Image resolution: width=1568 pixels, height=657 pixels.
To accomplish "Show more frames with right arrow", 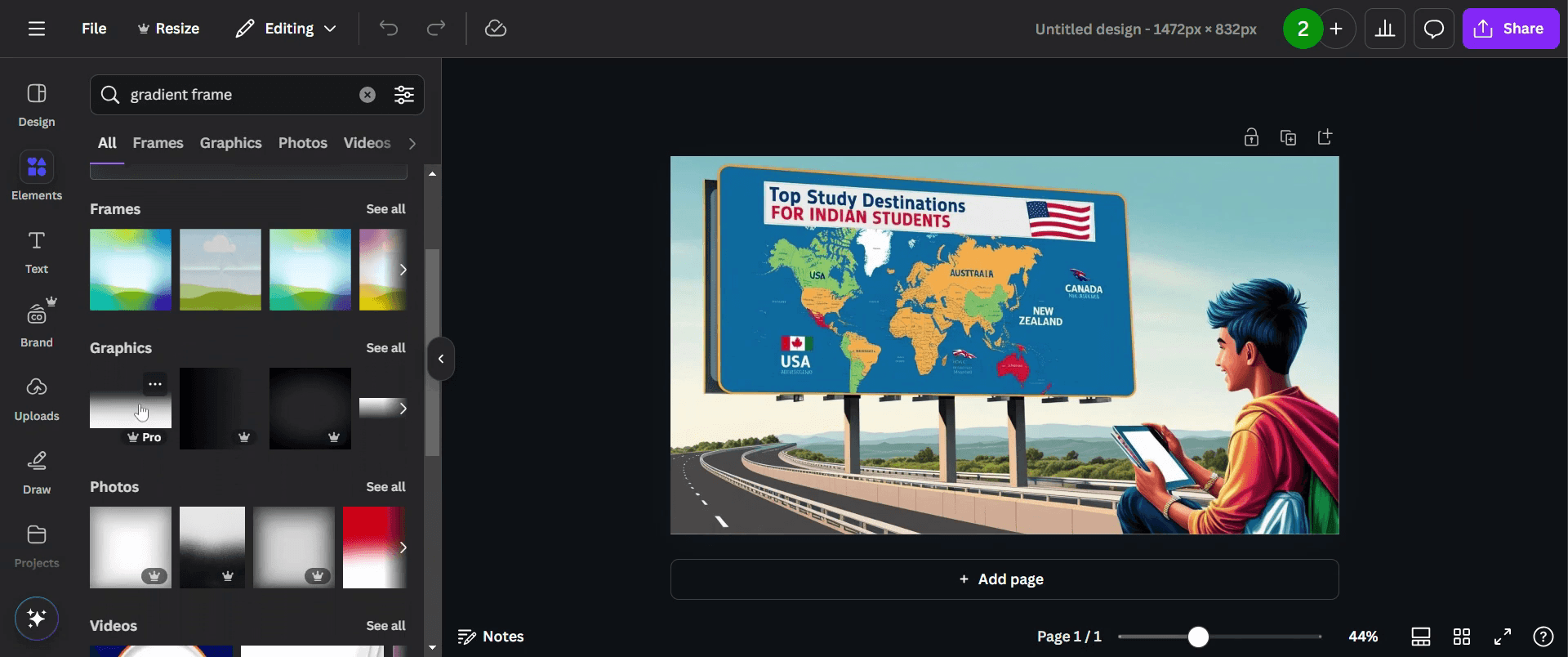I will (403, 270).
